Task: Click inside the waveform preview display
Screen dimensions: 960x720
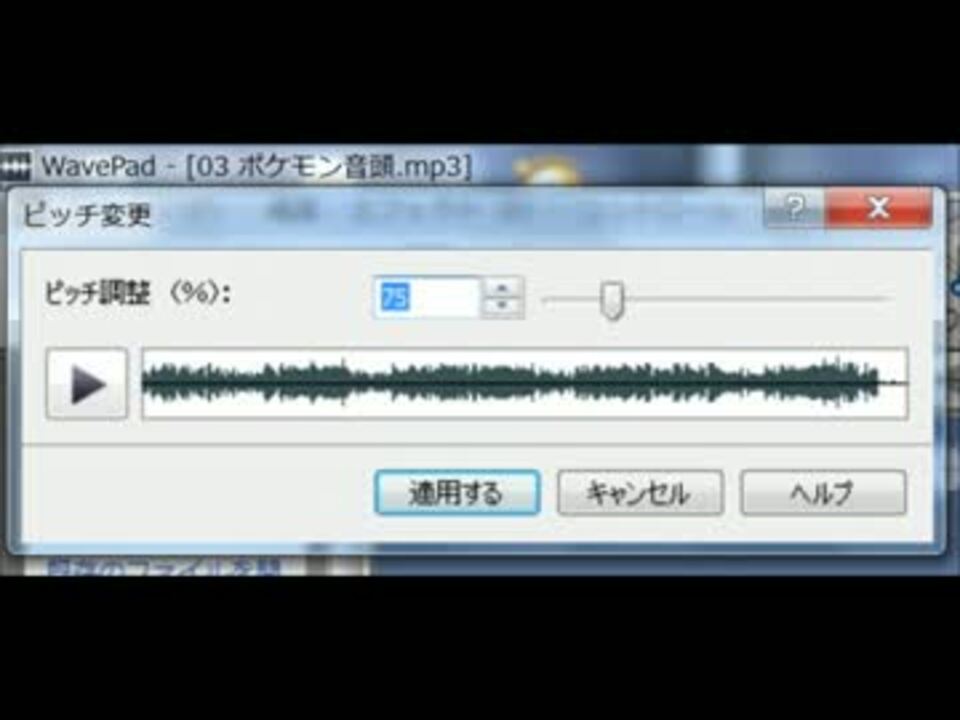Action: coord(525,384)
